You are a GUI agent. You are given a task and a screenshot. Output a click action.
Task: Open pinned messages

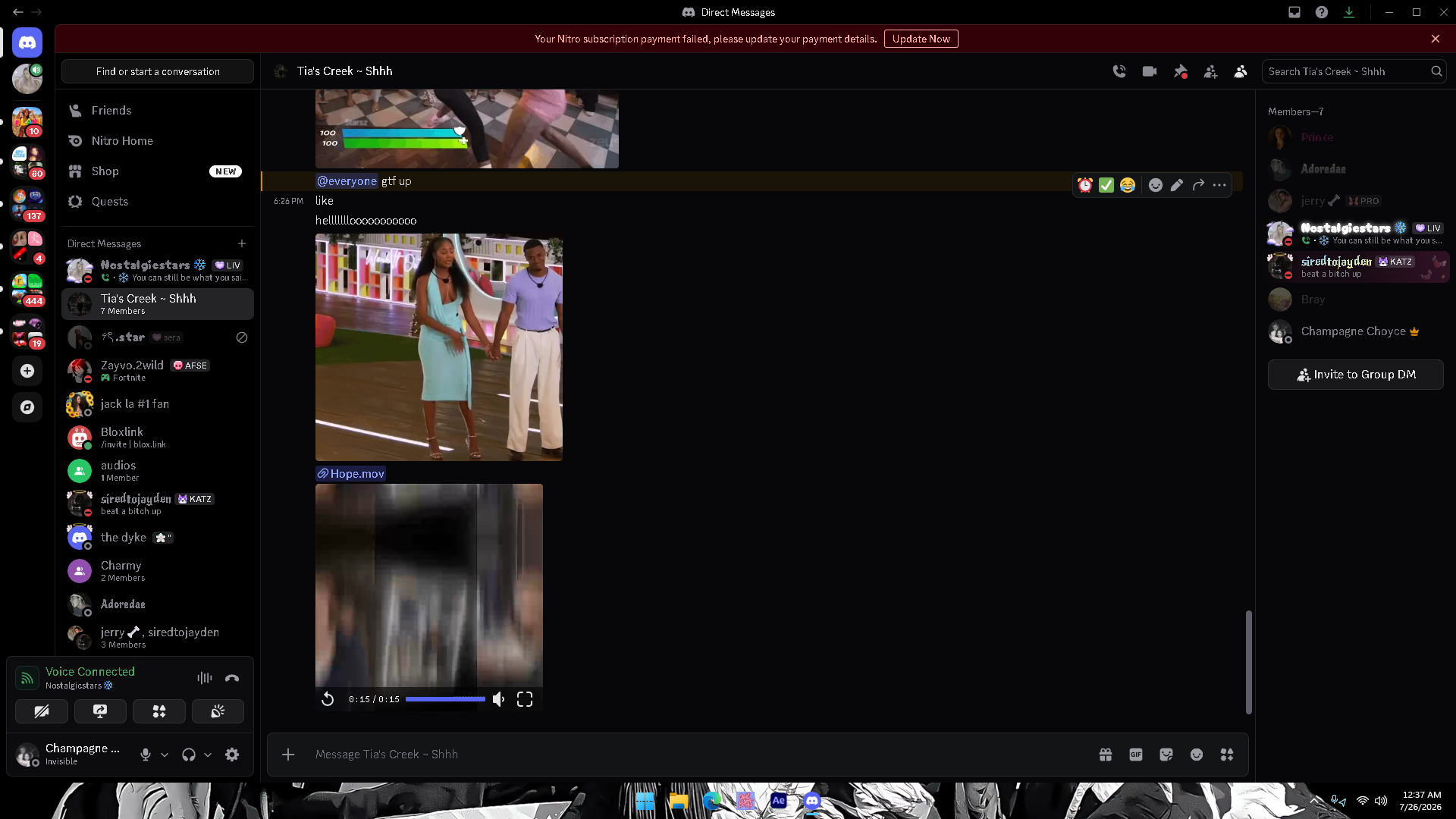tap(1180, 71)
